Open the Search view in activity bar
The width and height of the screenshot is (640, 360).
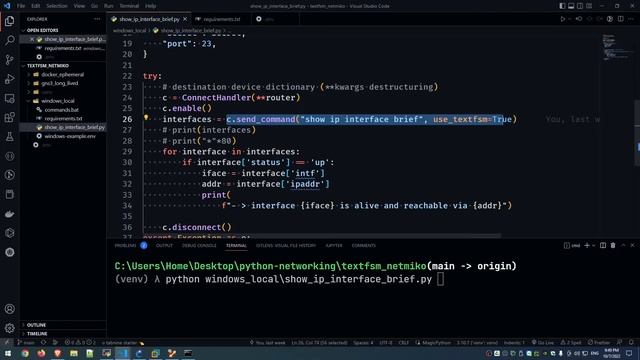tap(9, 40)
